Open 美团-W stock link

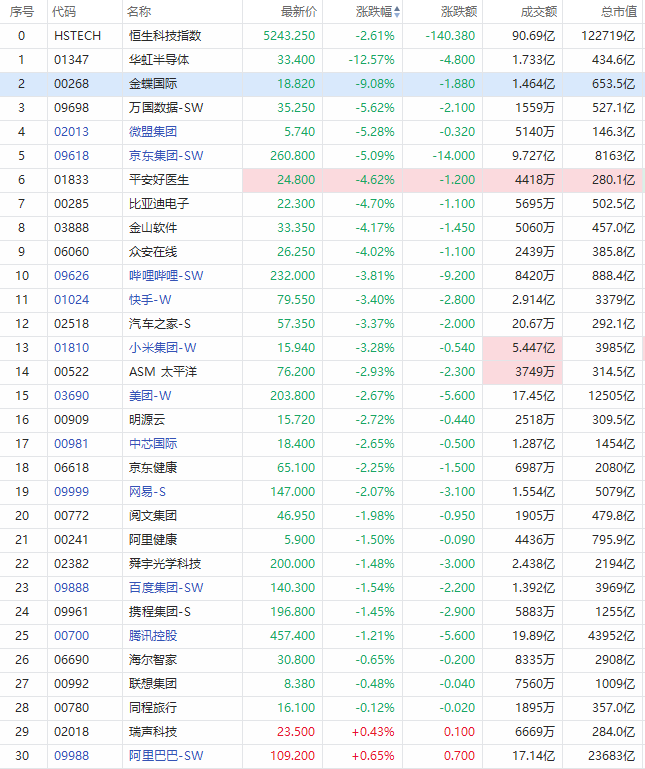pos(150,396)
